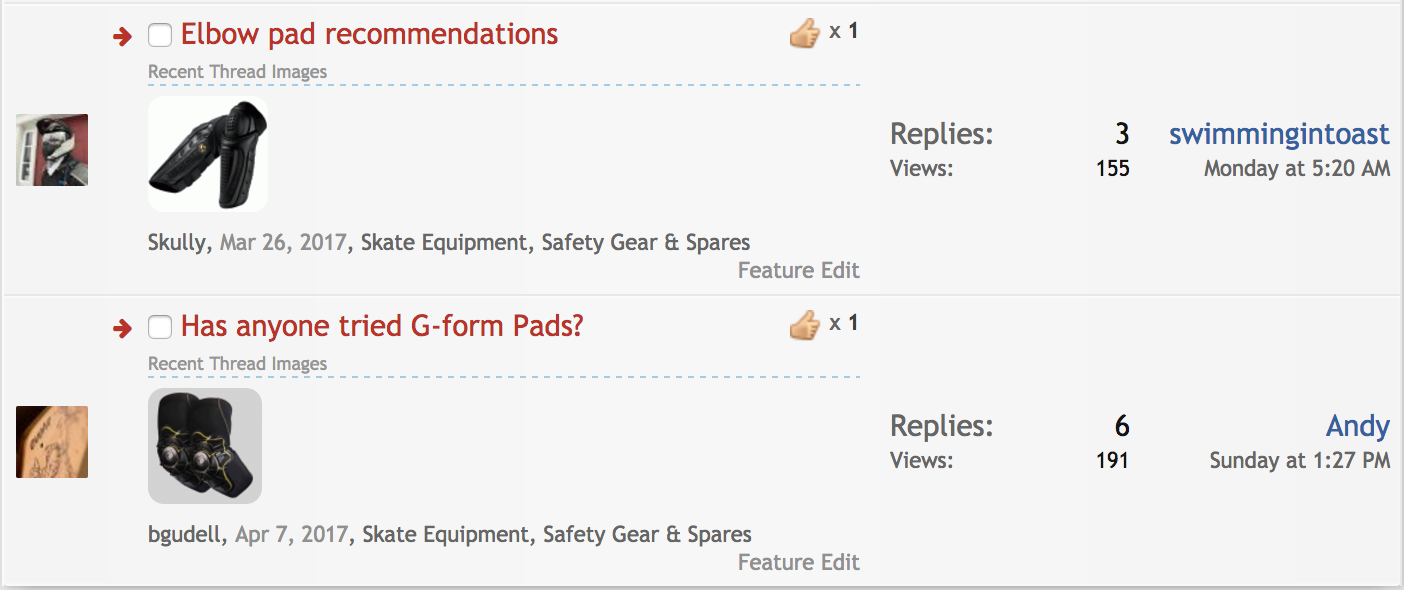This screenshot has height=590, width=1404.
Task: View the black elbow pad thumbnail
Action: (x=208, y=154)
